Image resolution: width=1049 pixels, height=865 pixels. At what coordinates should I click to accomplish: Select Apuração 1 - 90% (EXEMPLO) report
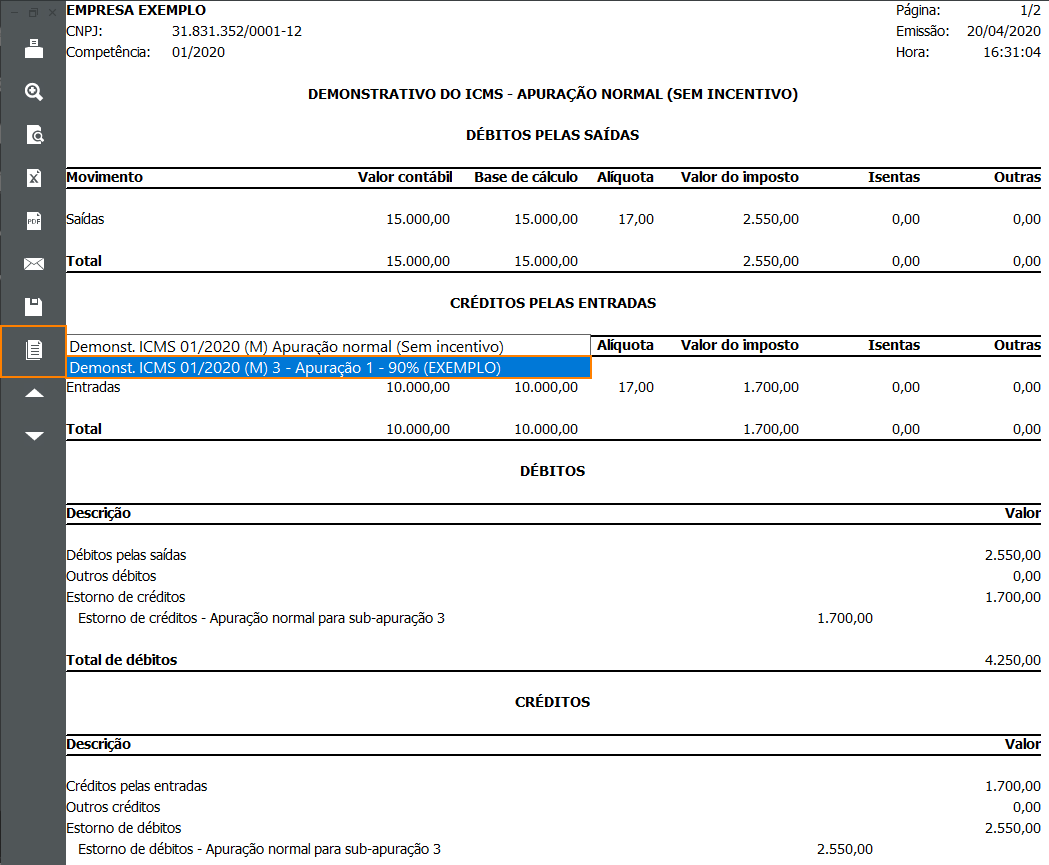(328, 367)
